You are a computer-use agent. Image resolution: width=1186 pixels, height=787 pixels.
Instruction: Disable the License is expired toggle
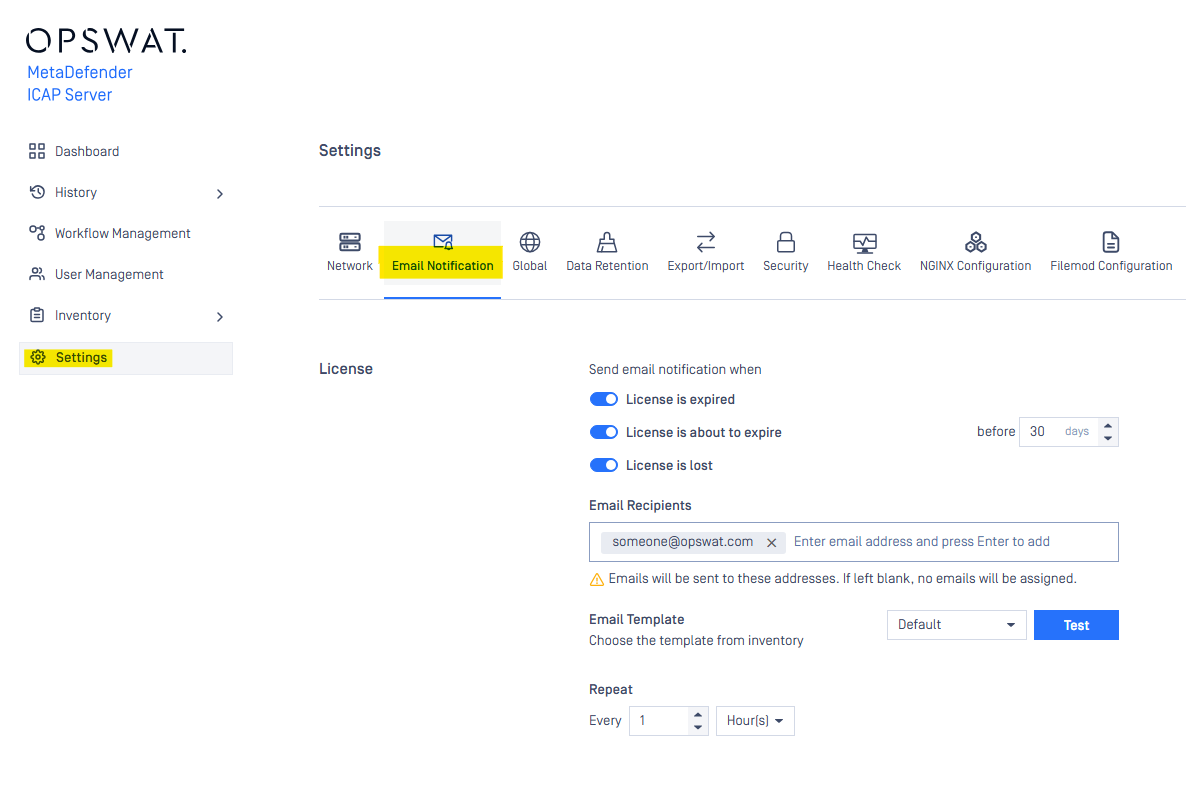[604, 399]
